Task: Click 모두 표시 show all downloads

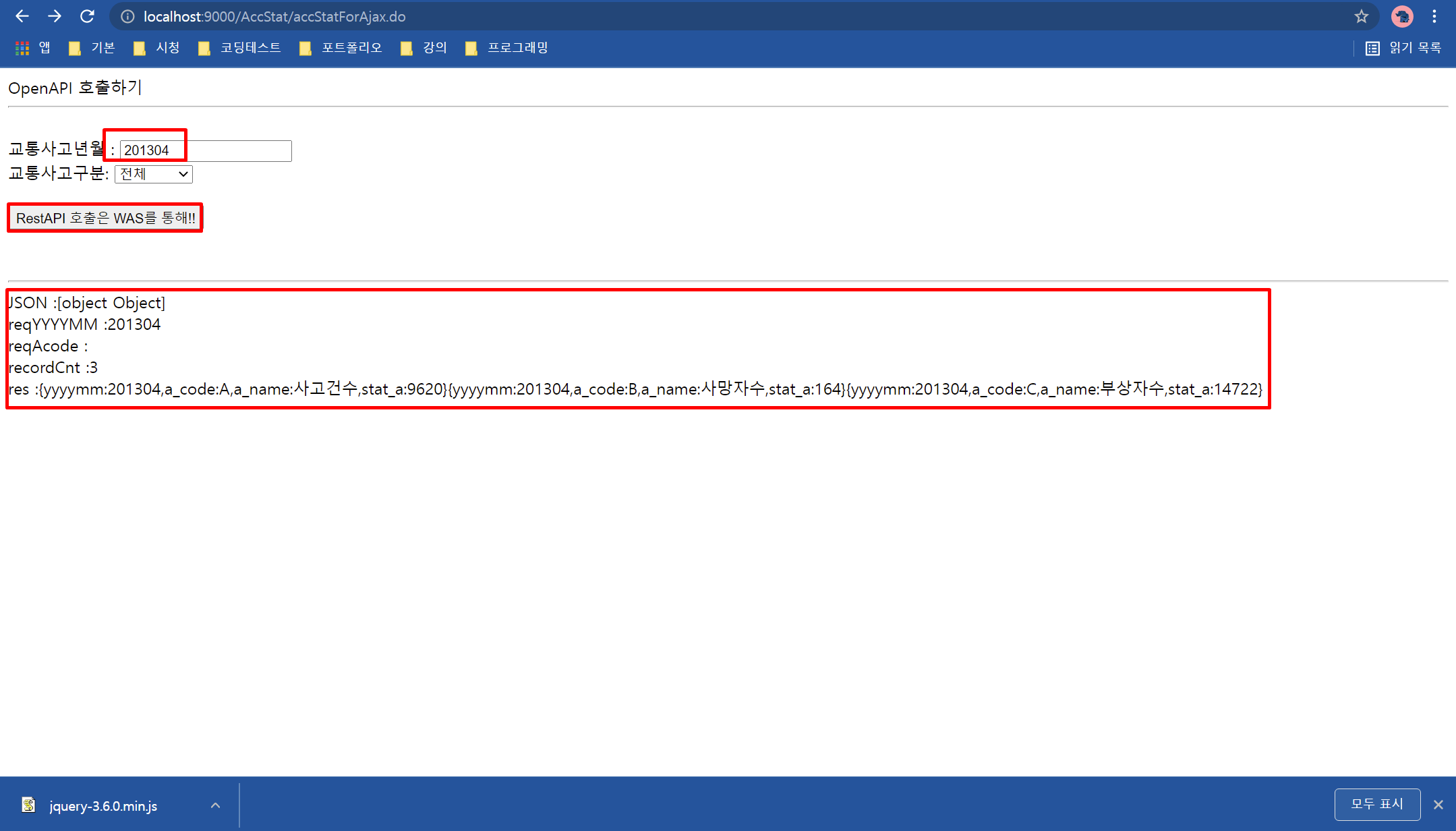Action: pyautogui.click(x=1376, y=804)
